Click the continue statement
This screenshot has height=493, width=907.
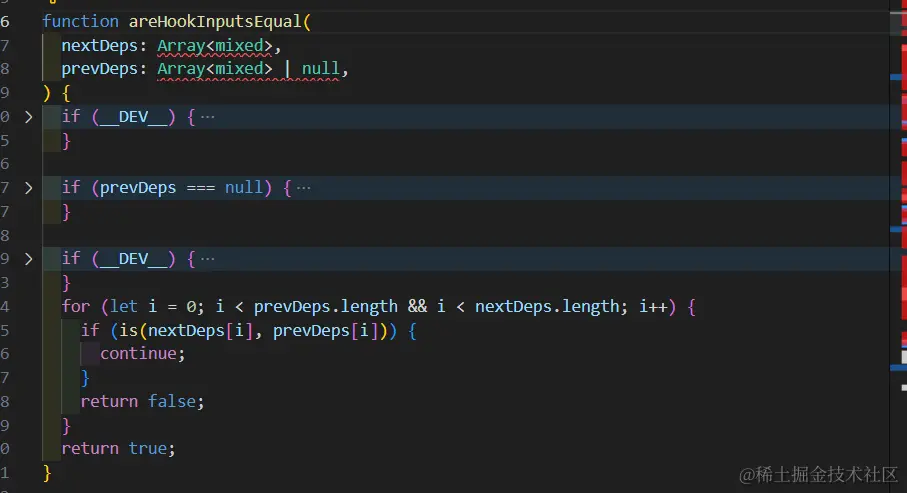point(142,354)
